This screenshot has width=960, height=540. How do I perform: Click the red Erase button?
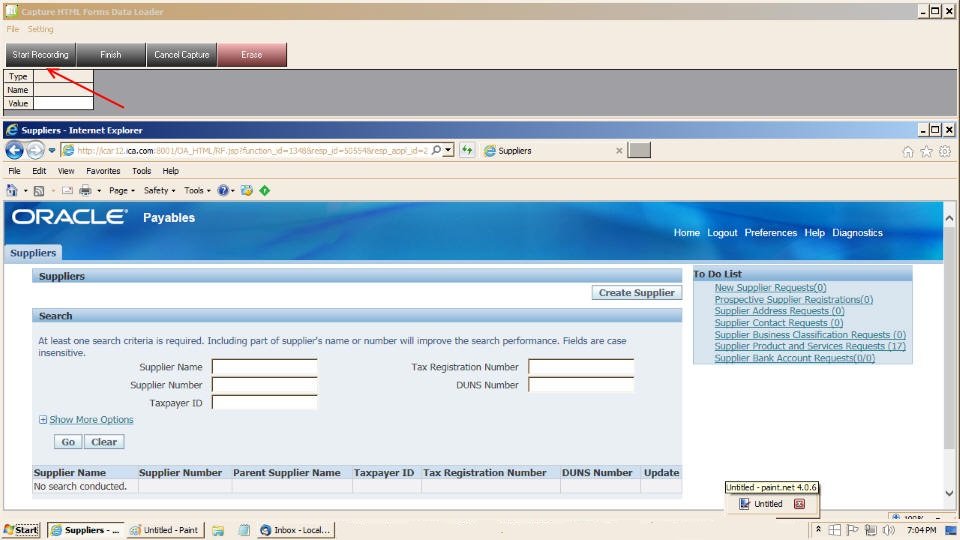point(252,54)
